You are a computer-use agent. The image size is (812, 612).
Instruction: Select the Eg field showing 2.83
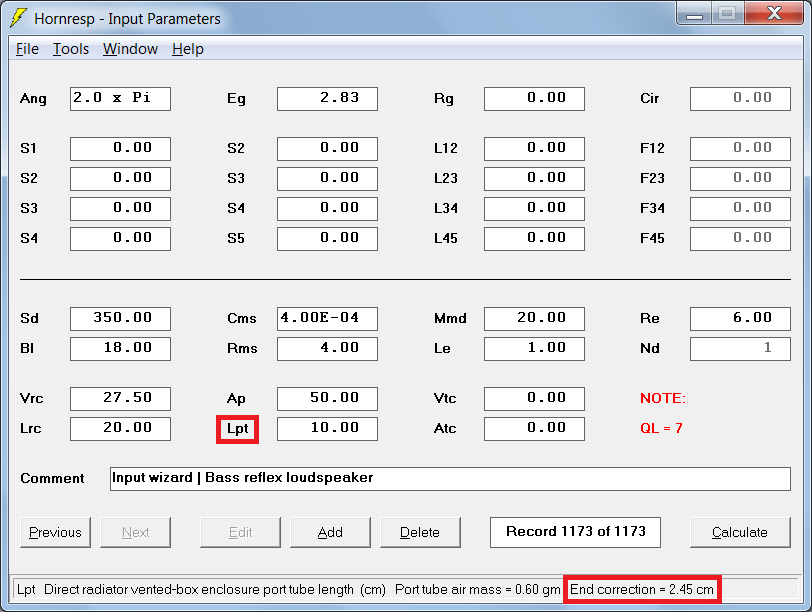pyautogui.click(x=327, y=98)
